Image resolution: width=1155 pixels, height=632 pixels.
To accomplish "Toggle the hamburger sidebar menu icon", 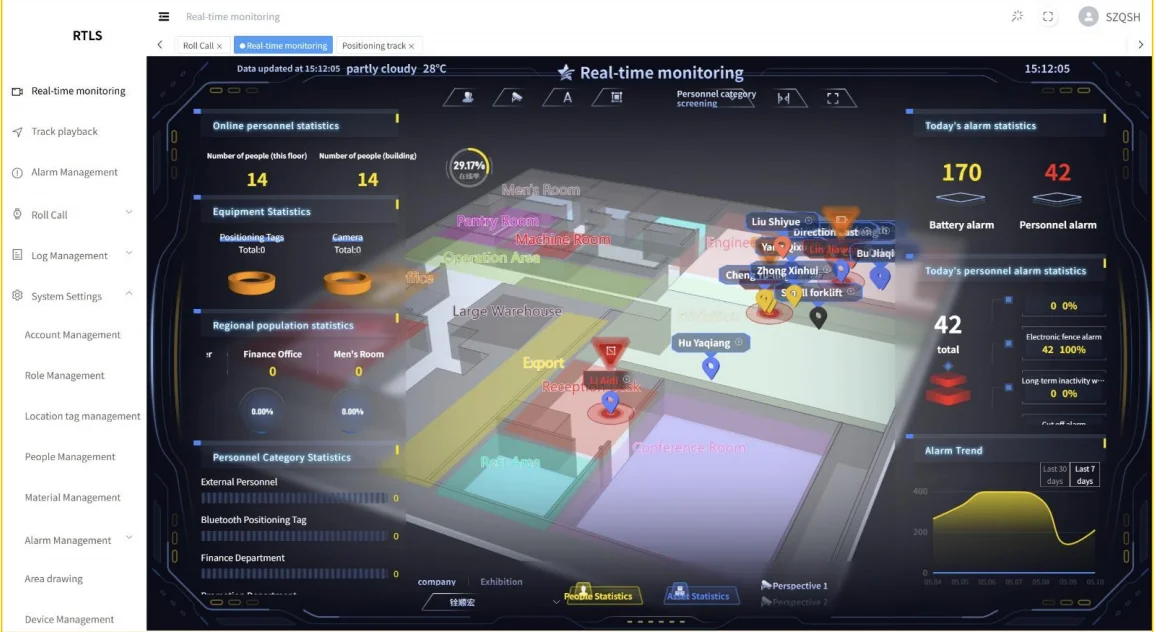I will pyautogui.click(x=164, y=16).
